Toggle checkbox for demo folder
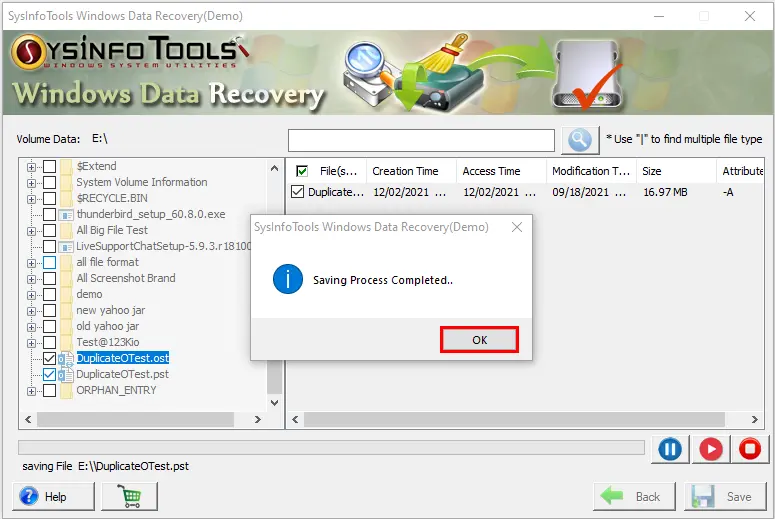The image size is (775, 519). click(49, 295)
